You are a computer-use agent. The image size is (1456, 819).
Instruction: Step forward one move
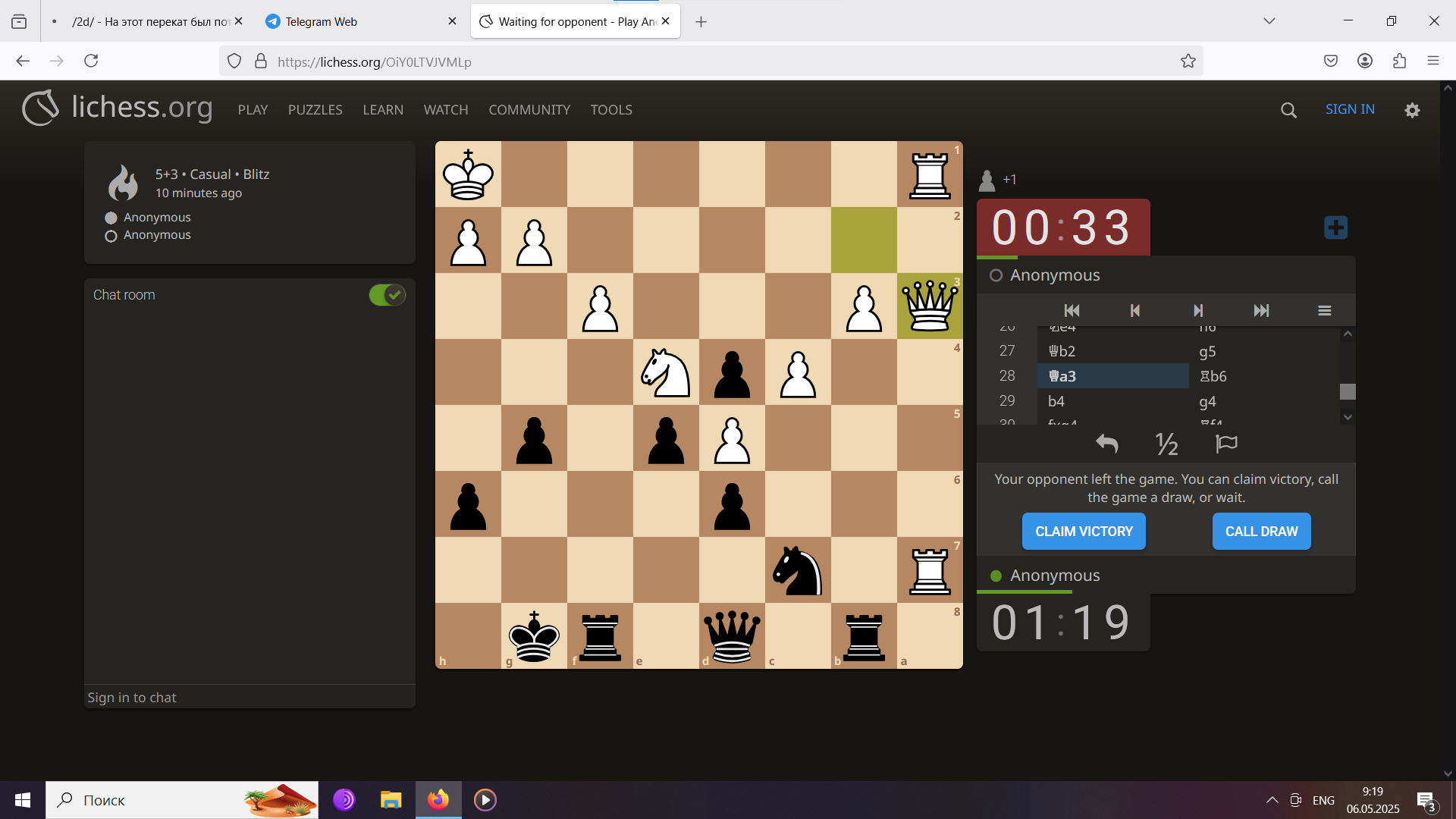click(x=1198, y=310)
